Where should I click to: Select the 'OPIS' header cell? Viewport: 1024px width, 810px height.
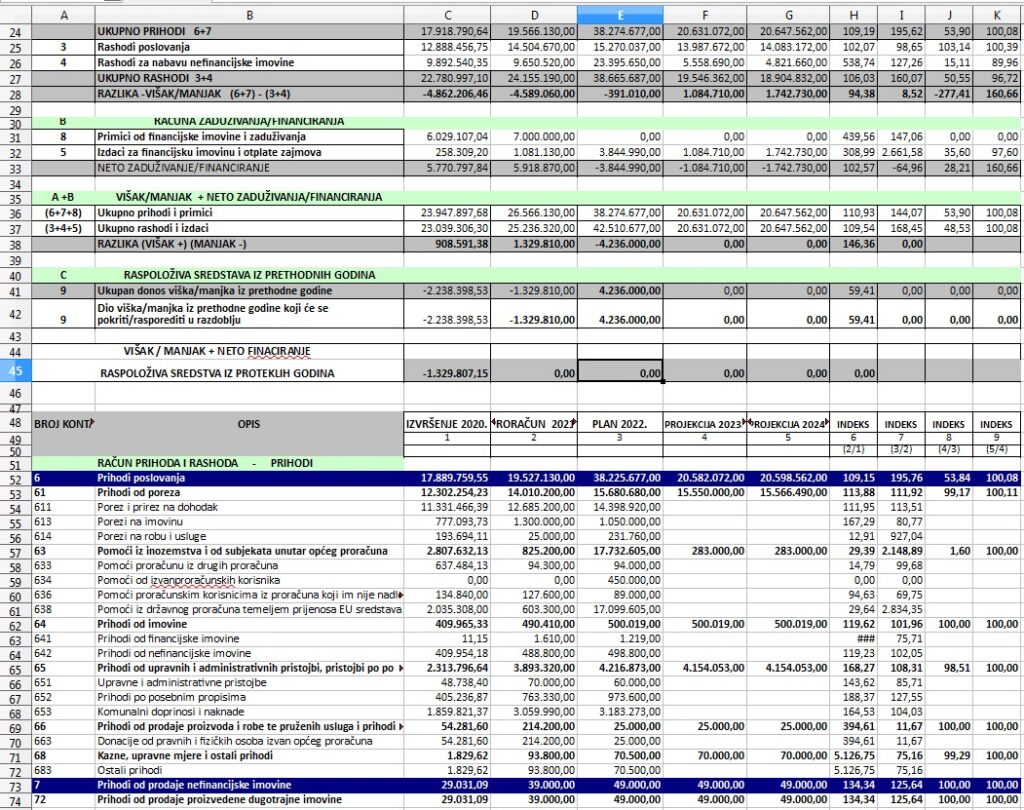(249, 423)
